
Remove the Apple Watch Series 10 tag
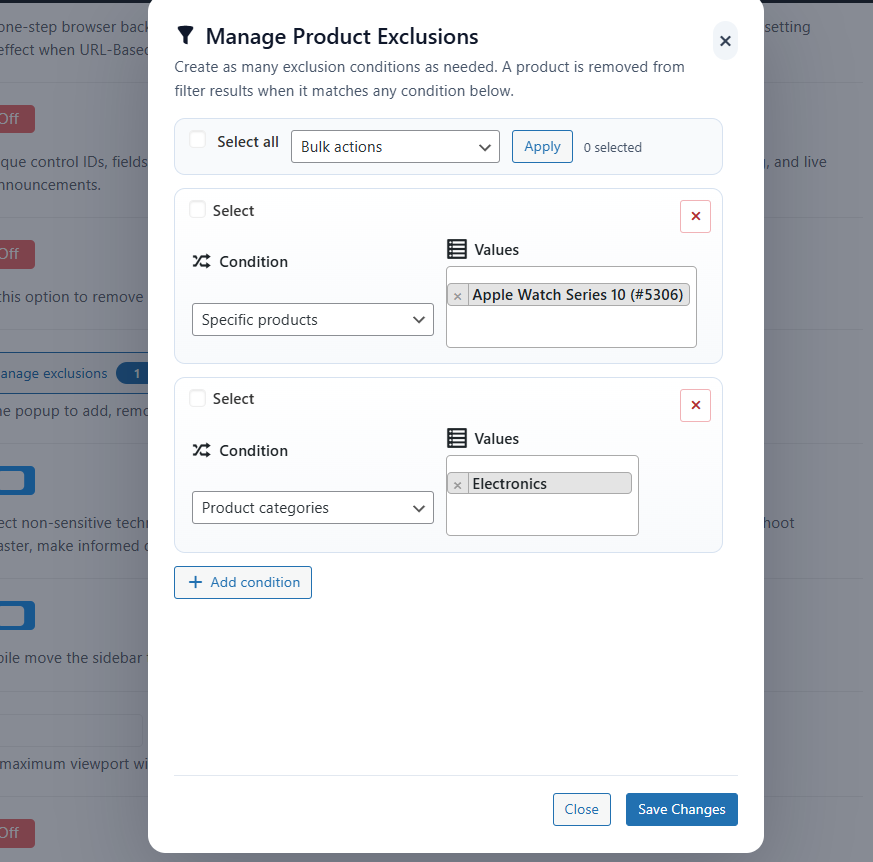pyautogui.click(x=458, y=296)
